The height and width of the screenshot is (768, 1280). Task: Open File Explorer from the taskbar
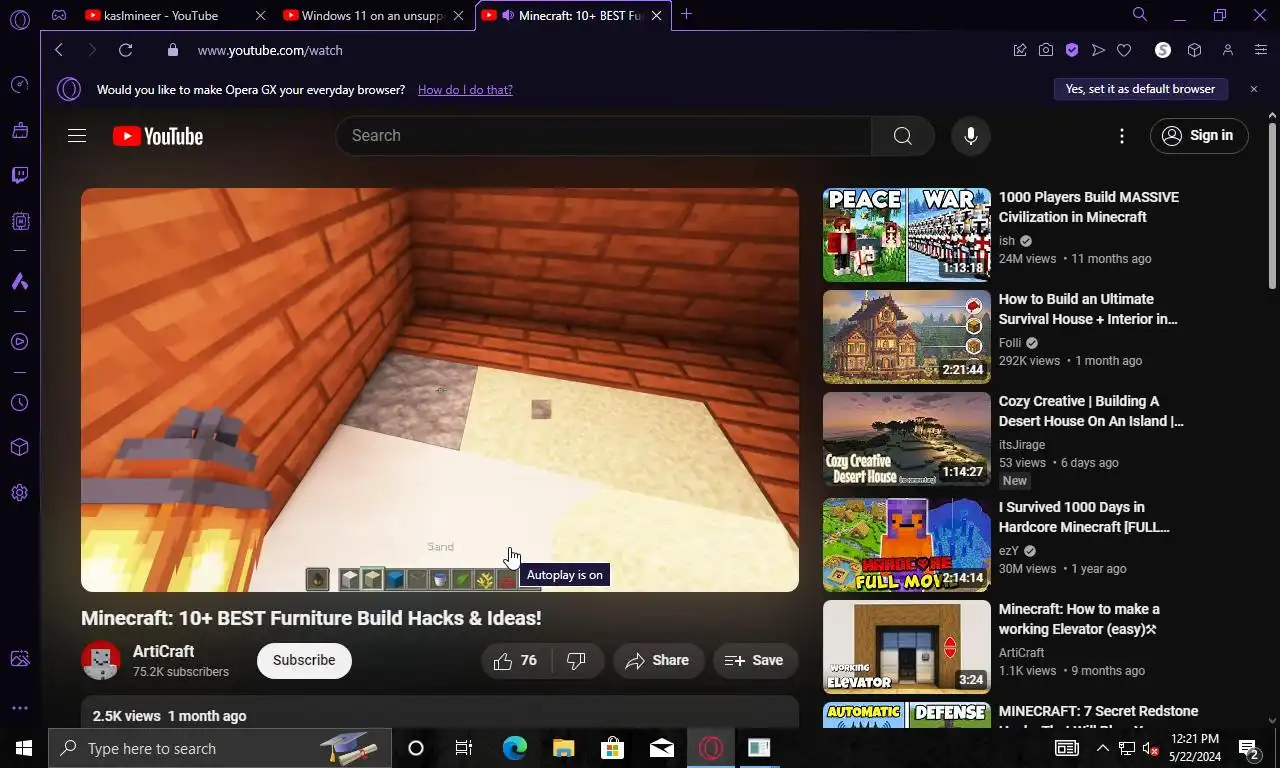point(564,748)
